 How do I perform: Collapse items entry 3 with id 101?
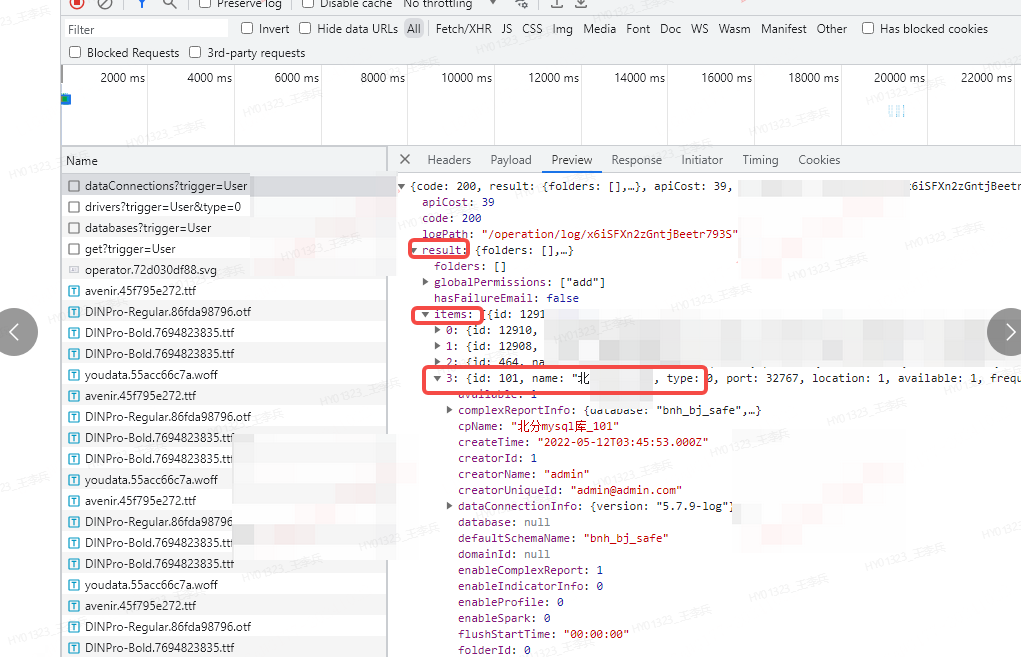tap(437, 378)
